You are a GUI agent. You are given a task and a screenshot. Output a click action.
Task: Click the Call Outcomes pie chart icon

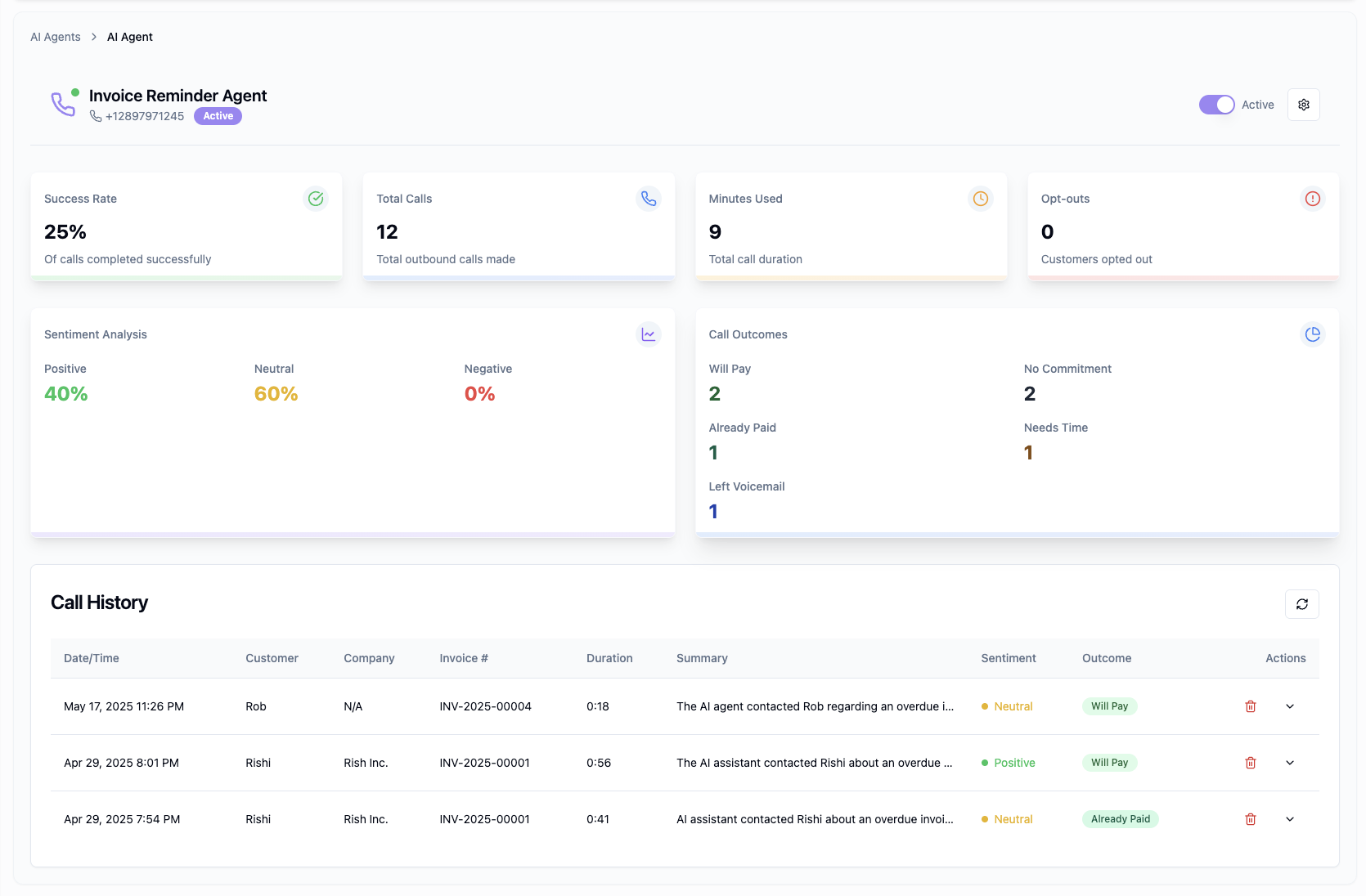click(1313, 334)
